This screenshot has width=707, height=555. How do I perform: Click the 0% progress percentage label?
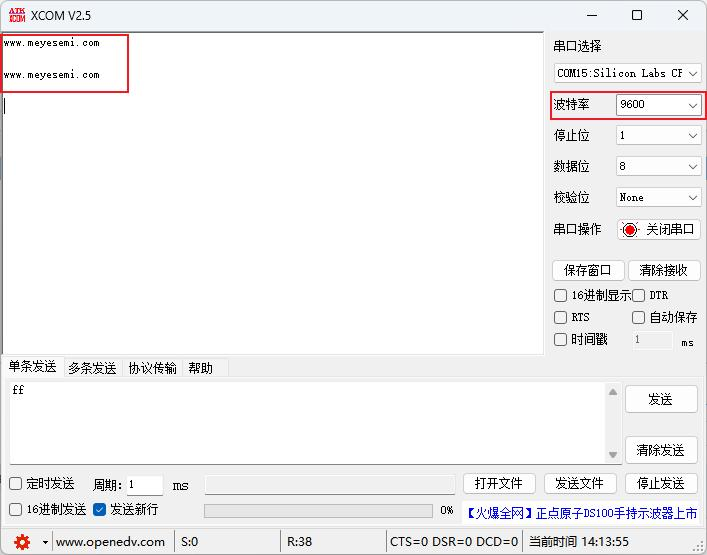pyautogui.click(x=446, y=510)
